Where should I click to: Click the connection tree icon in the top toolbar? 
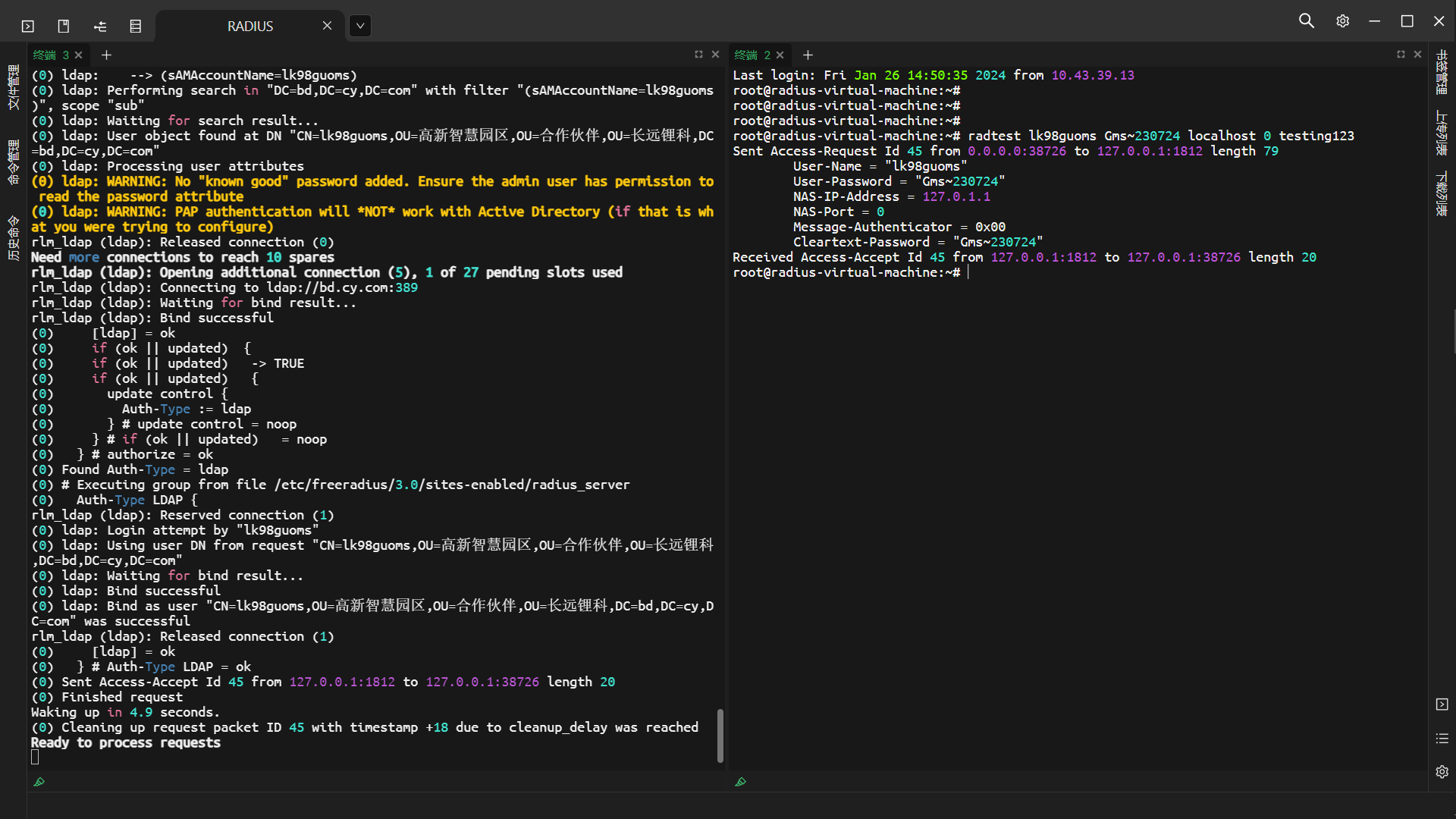(100, 27)
